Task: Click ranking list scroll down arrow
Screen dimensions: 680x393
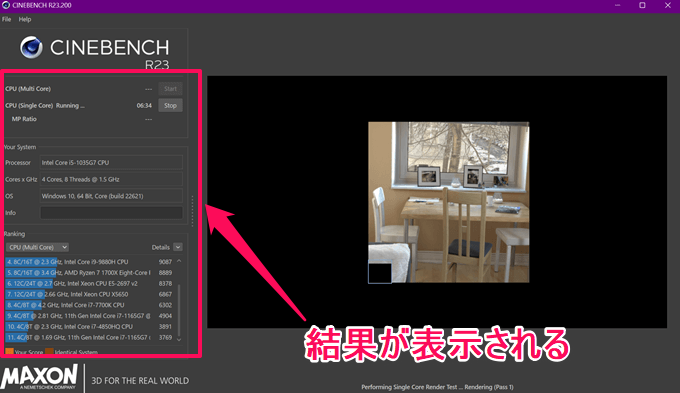Action: (x=179, y=339)
